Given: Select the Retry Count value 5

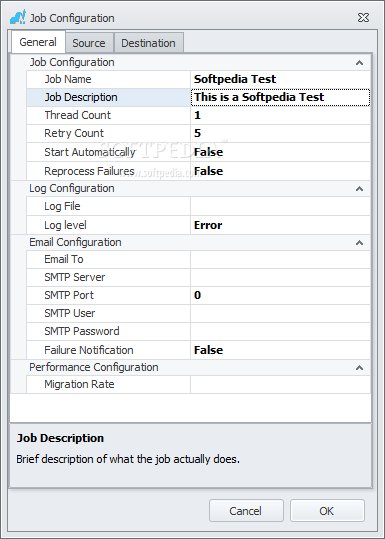Looking at the screenshot, I should [x=280, y=133].
